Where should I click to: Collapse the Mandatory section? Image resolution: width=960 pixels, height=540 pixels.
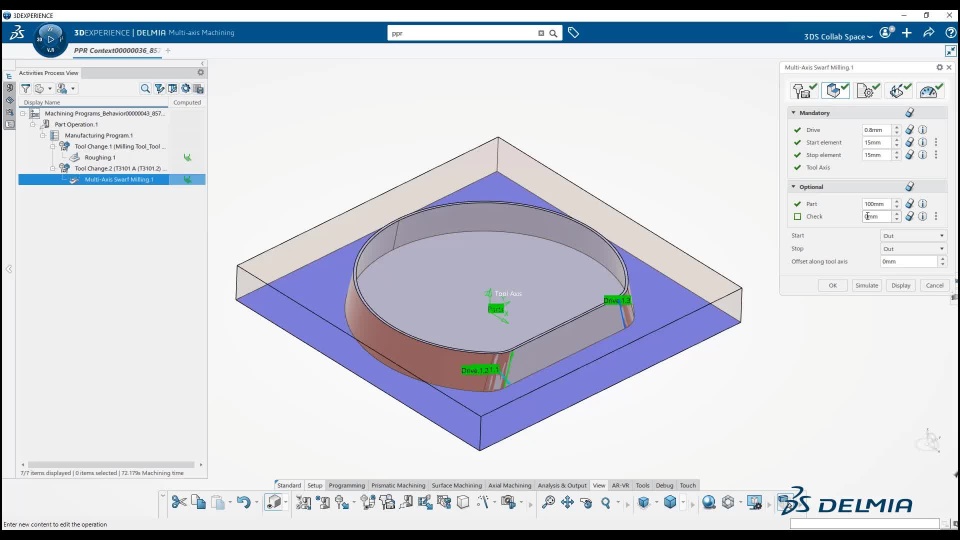pyautogui.click(x=793, y=113)
